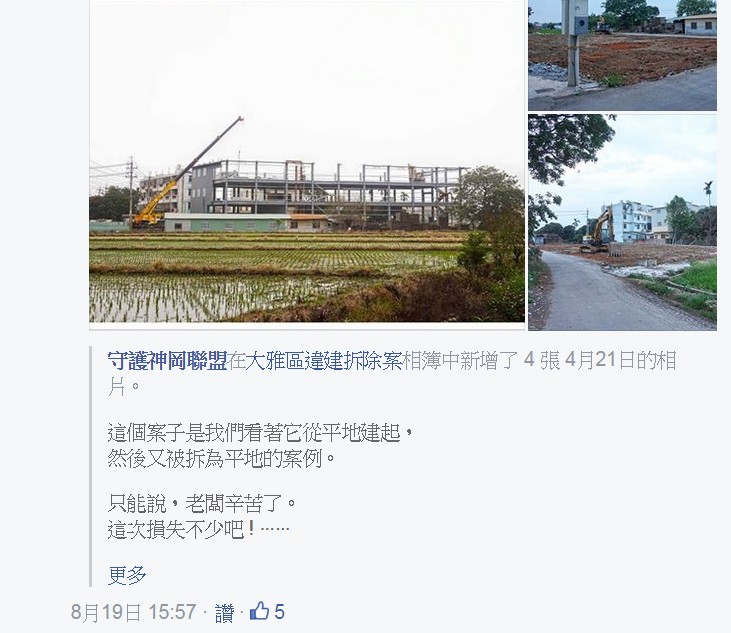Expand post text with 更多
The width and height of the screenshot is (731, 633).
(127, 575)
